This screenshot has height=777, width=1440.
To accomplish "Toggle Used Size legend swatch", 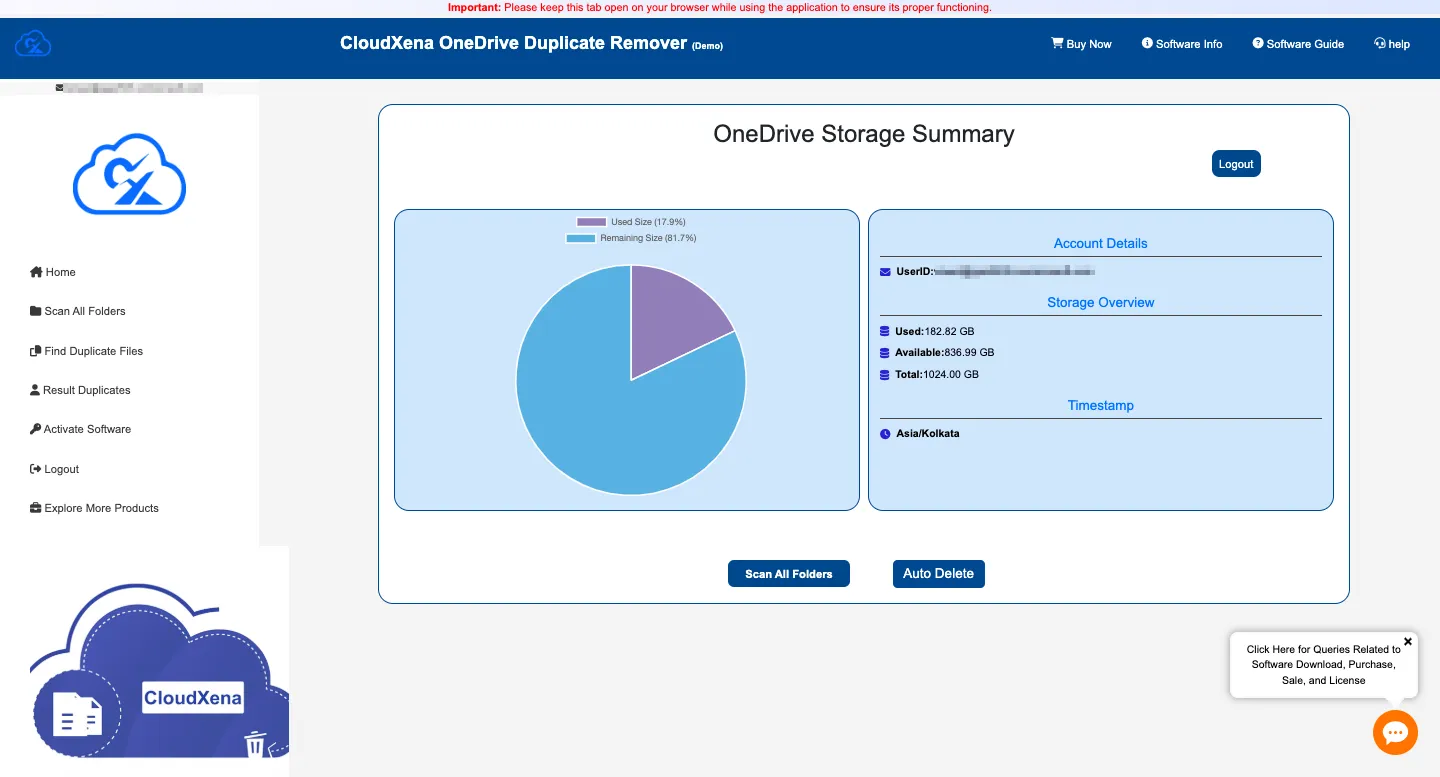I will [591, 222].
